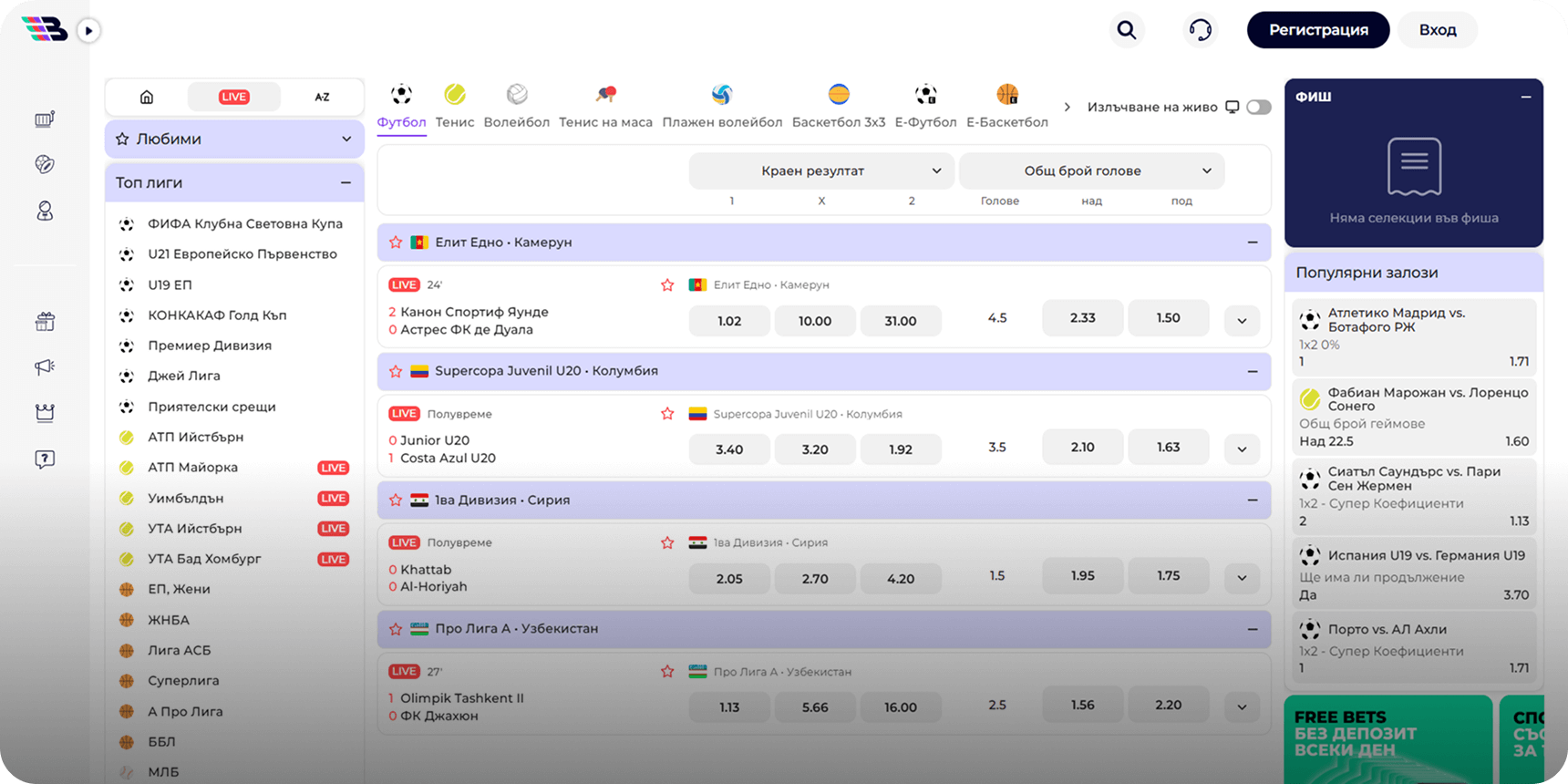Open the gift box promotions icon
The width and height of the screenshot is (1568, 784).
coord(45,321)
